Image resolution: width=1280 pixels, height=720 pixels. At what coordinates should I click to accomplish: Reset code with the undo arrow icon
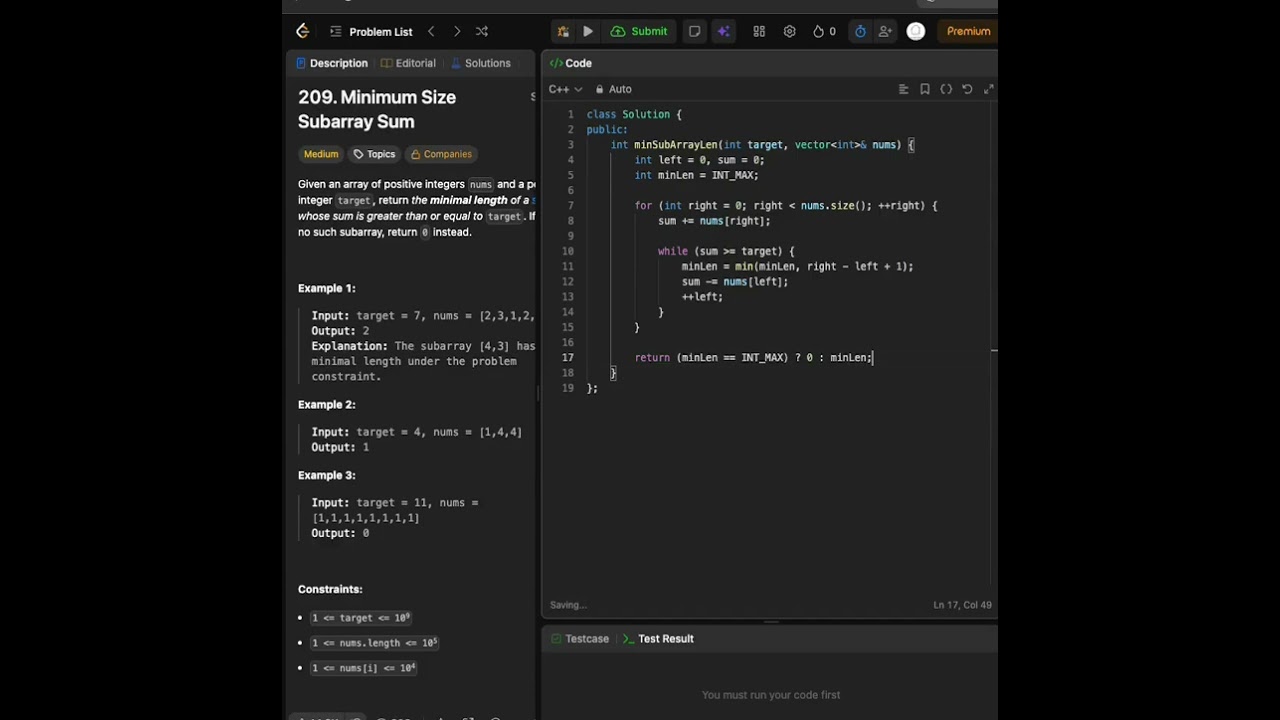pyautogui.click(x=967, y=89)
